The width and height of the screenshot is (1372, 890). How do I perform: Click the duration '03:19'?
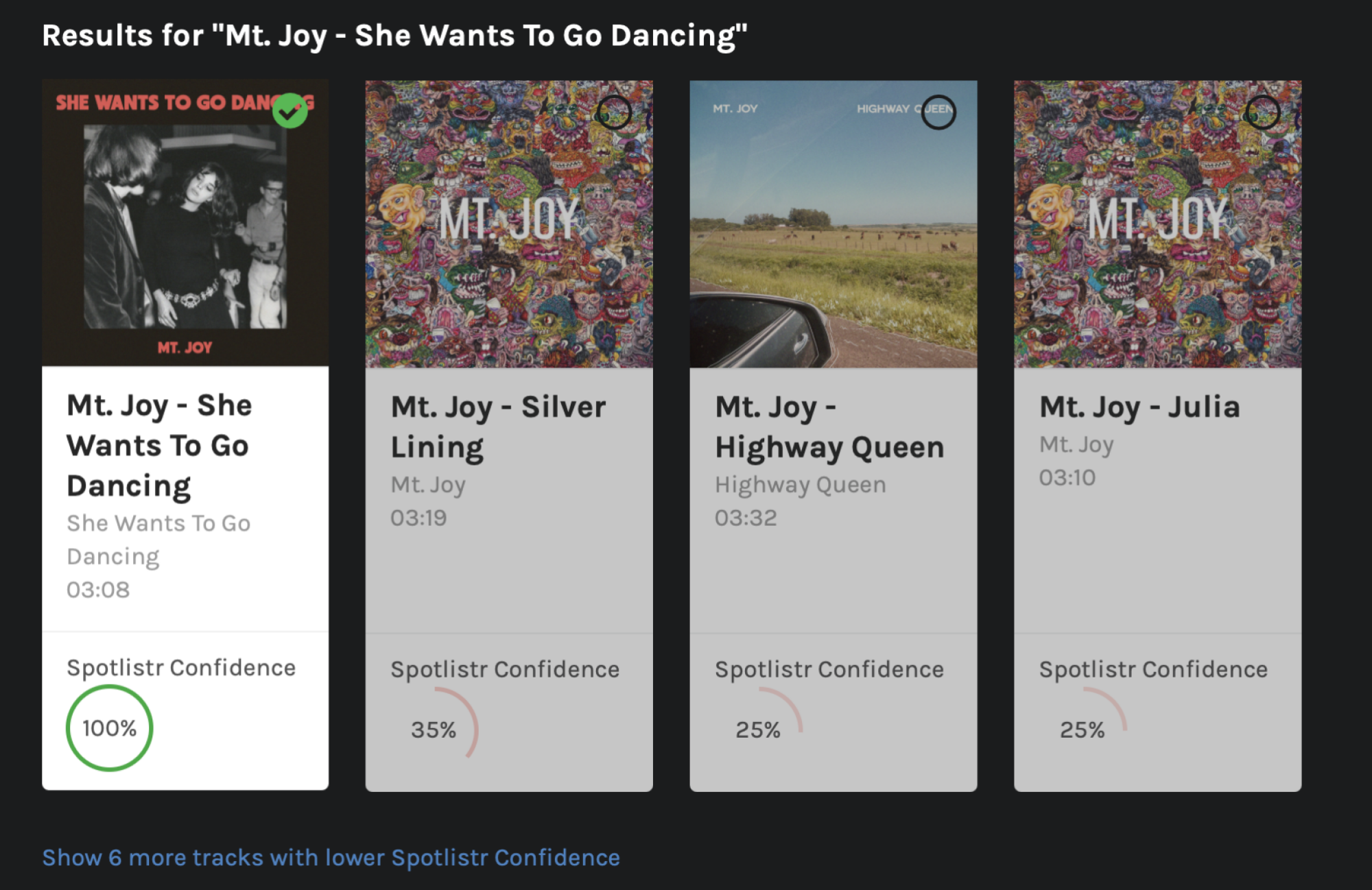418,518
